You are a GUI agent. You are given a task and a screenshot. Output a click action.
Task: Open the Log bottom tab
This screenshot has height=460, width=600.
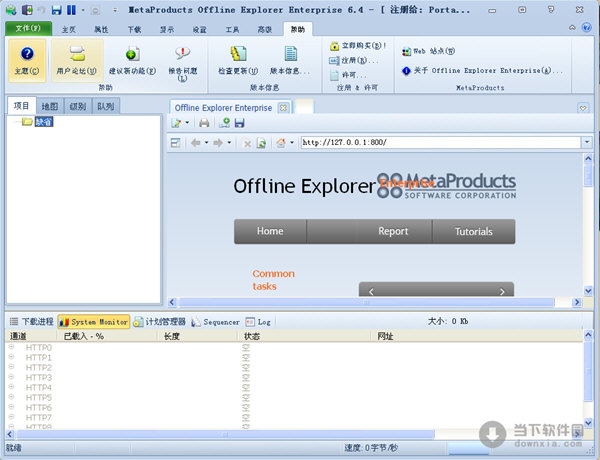[x=258, y=322]
